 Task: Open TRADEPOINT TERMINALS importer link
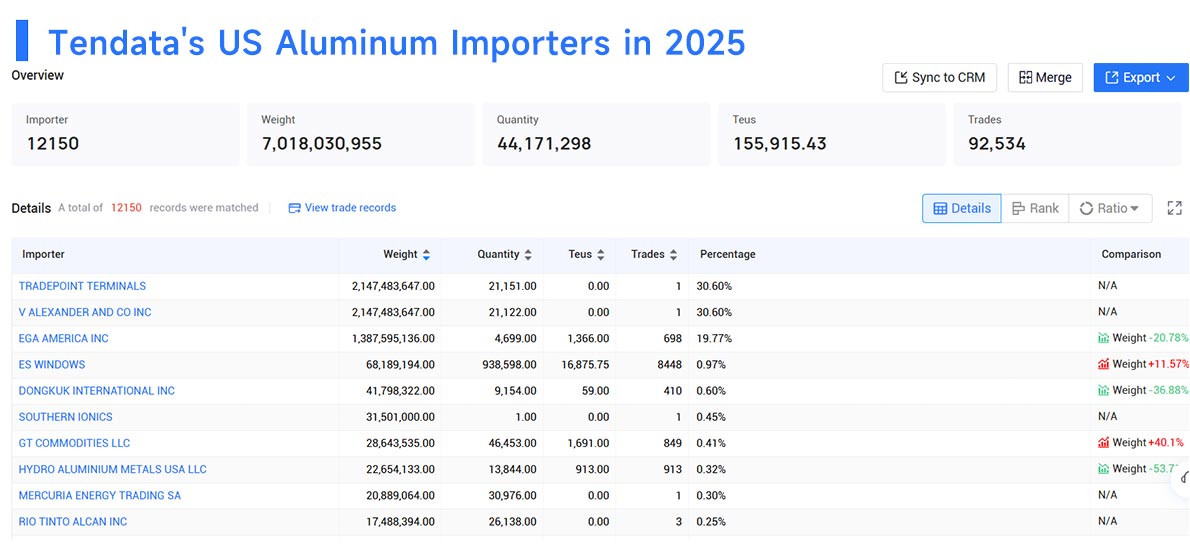click(82, 286)
